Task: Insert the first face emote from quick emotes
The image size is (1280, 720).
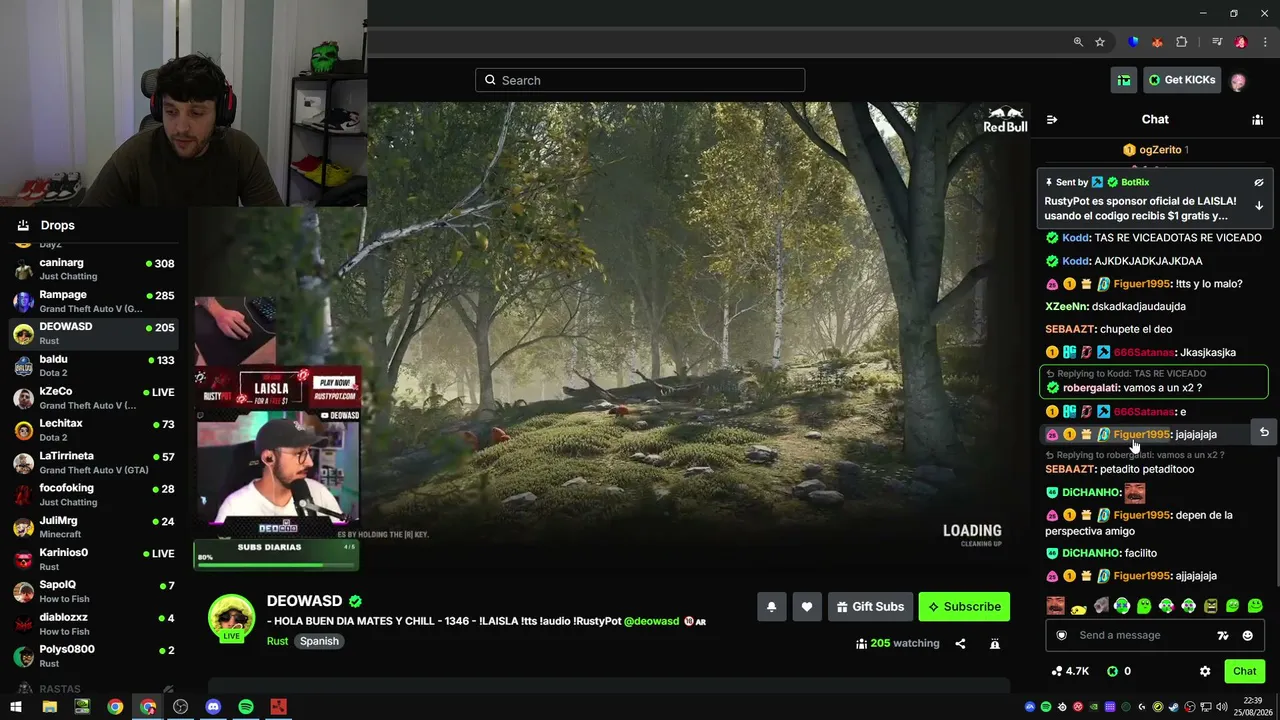Action: 1055,606
